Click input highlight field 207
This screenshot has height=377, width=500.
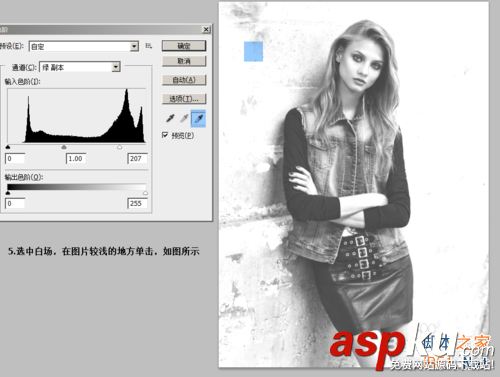(x=137, y=159)
